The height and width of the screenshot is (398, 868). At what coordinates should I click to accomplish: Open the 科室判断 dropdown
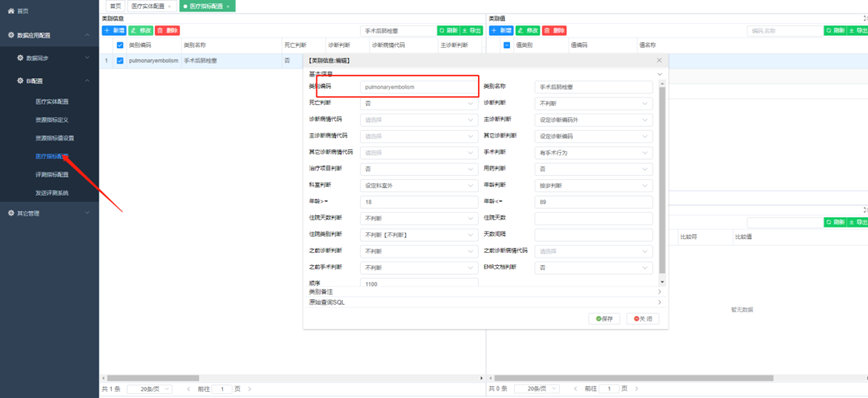(x=419, y=185)
